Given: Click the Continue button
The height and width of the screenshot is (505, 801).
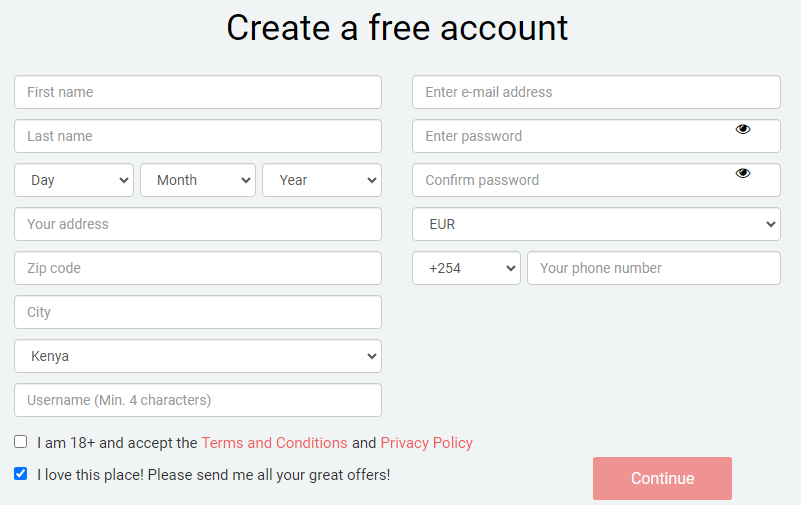Looking at the screenshot, I should 662,478.
